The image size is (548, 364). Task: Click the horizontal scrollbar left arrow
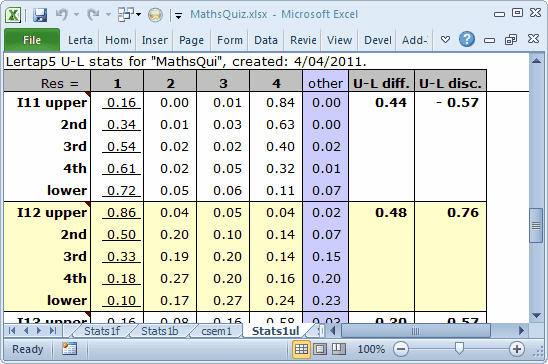point(333,330)
